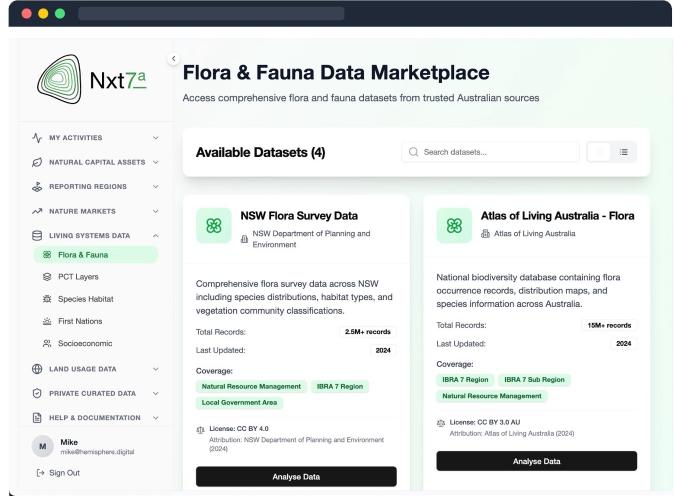Expand the Help & Documentation chevron
The width and height of the screenshot is (674, 496).
coord(156,417)
